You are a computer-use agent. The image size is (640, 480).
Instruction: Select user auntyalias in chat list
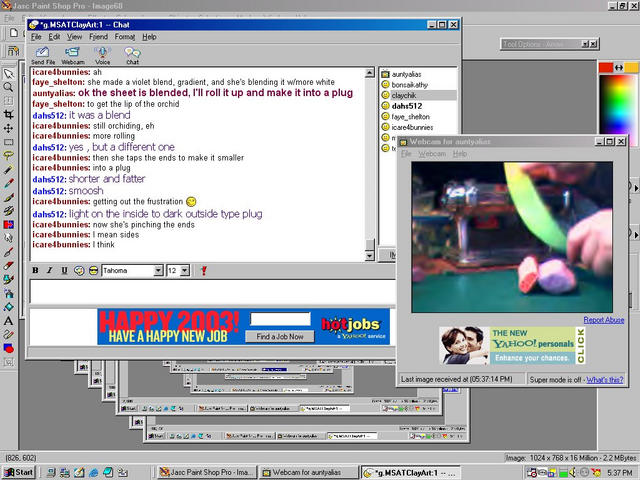tap(406, 74)
